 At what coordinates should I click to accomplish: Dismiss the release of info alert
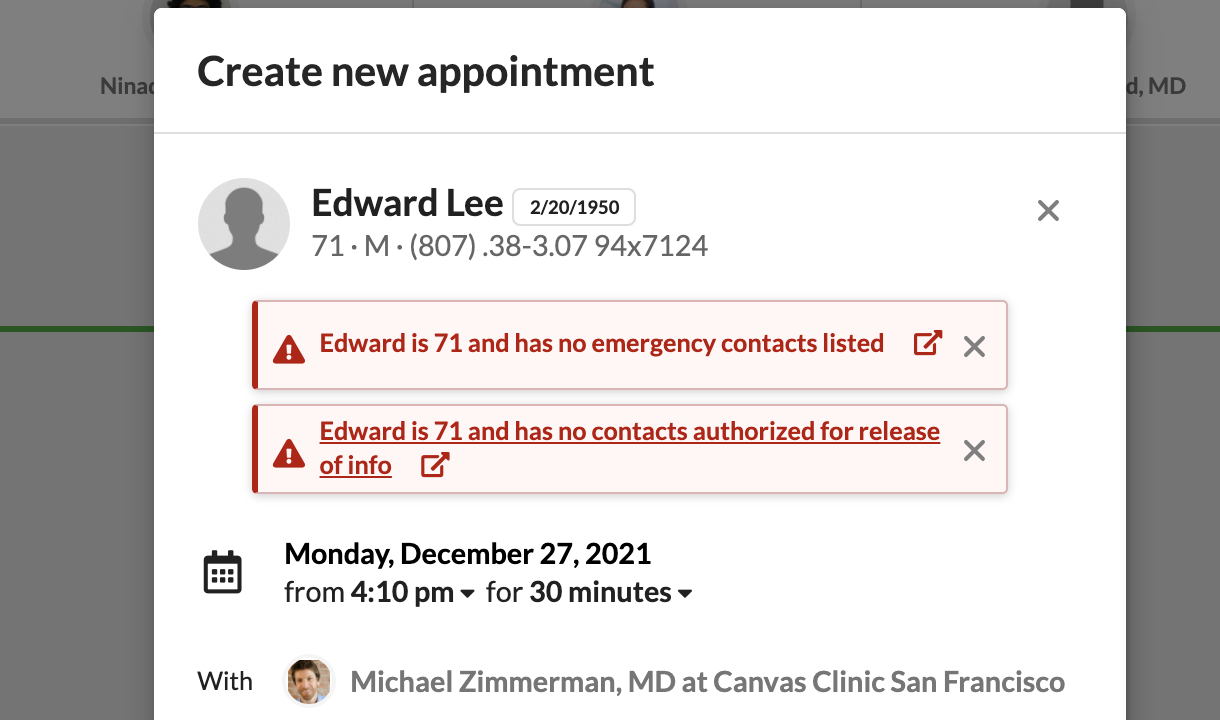pos(974,451)
